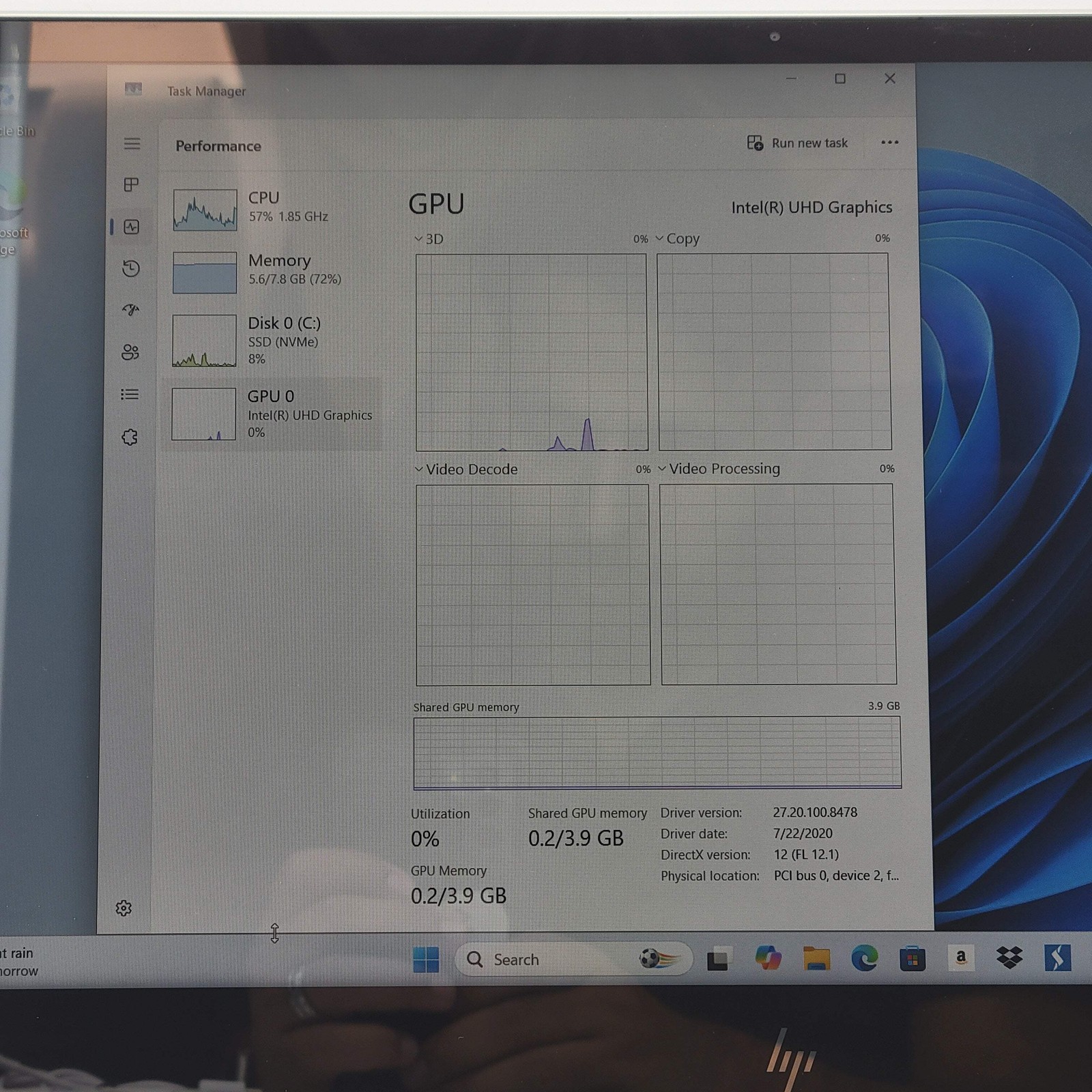This screenshot has height=1092, width=1092.
Task: Open the Services page icon
Action: click(x=130, y=437)
